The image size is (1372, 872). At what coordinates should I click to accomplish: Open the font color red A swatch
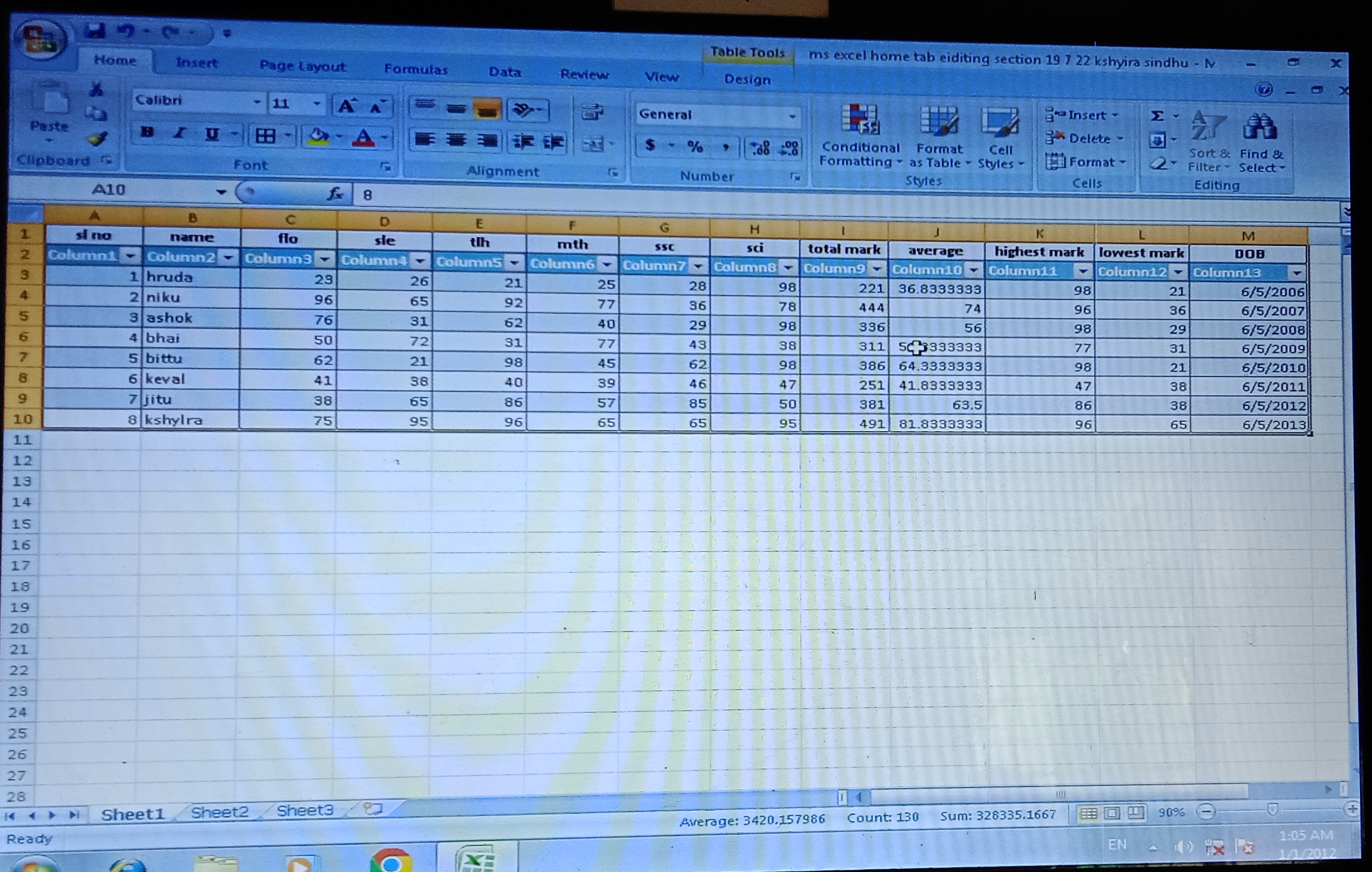coord(363,137)
